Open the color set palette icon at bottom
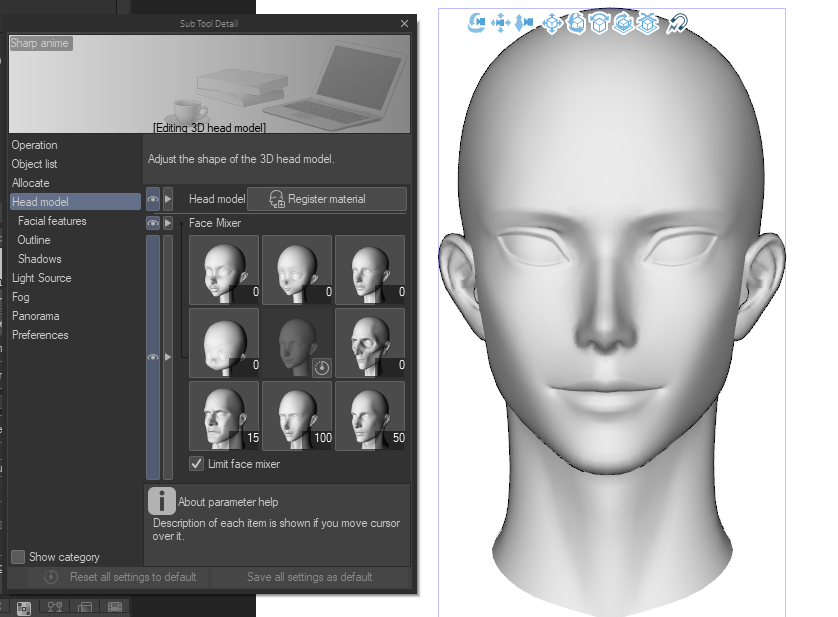 pos(24,607)
